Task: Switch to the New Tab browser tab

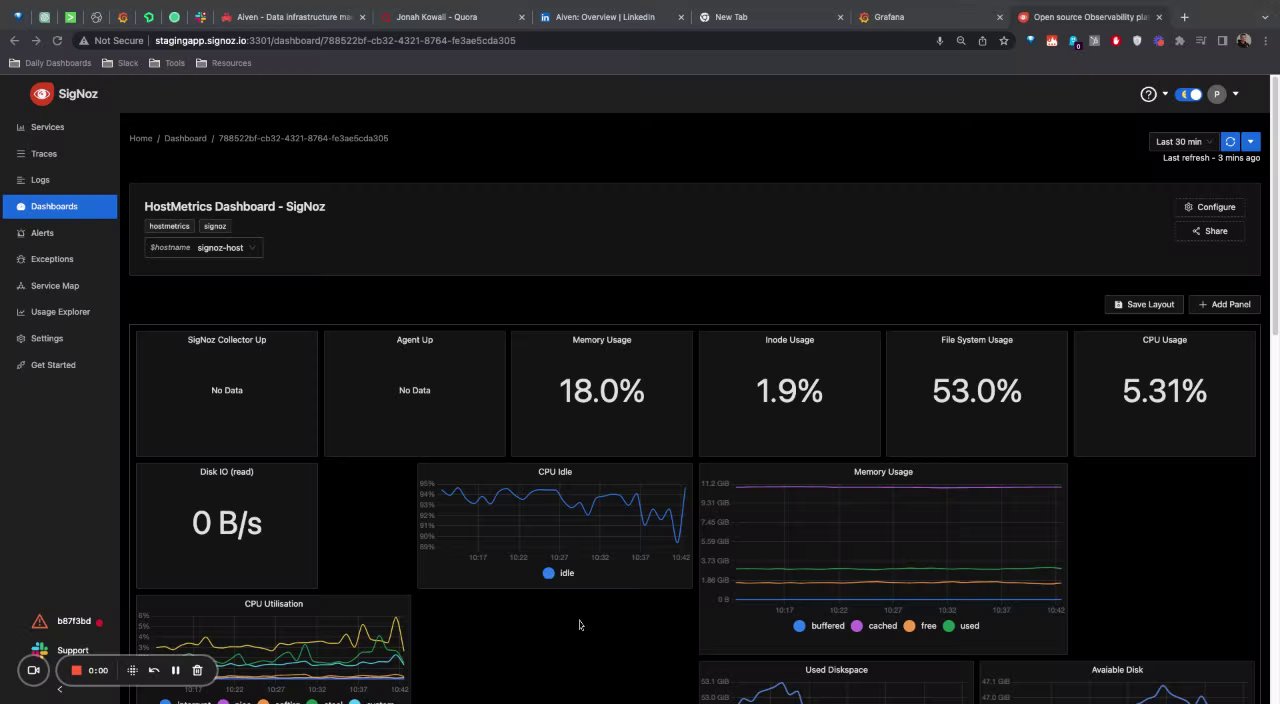Action: [770, 17]
